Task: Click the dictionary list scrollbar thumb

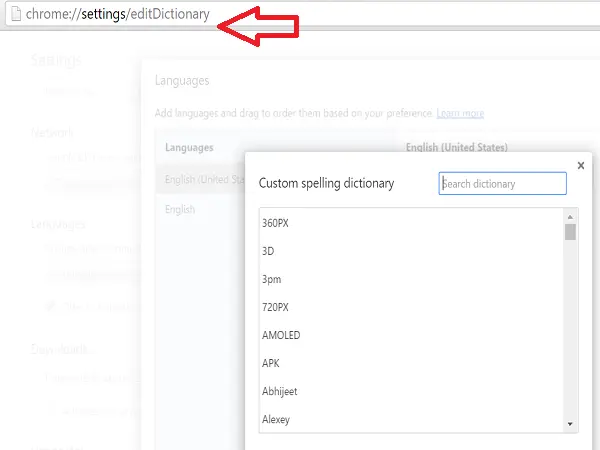Action: point(570,232)
